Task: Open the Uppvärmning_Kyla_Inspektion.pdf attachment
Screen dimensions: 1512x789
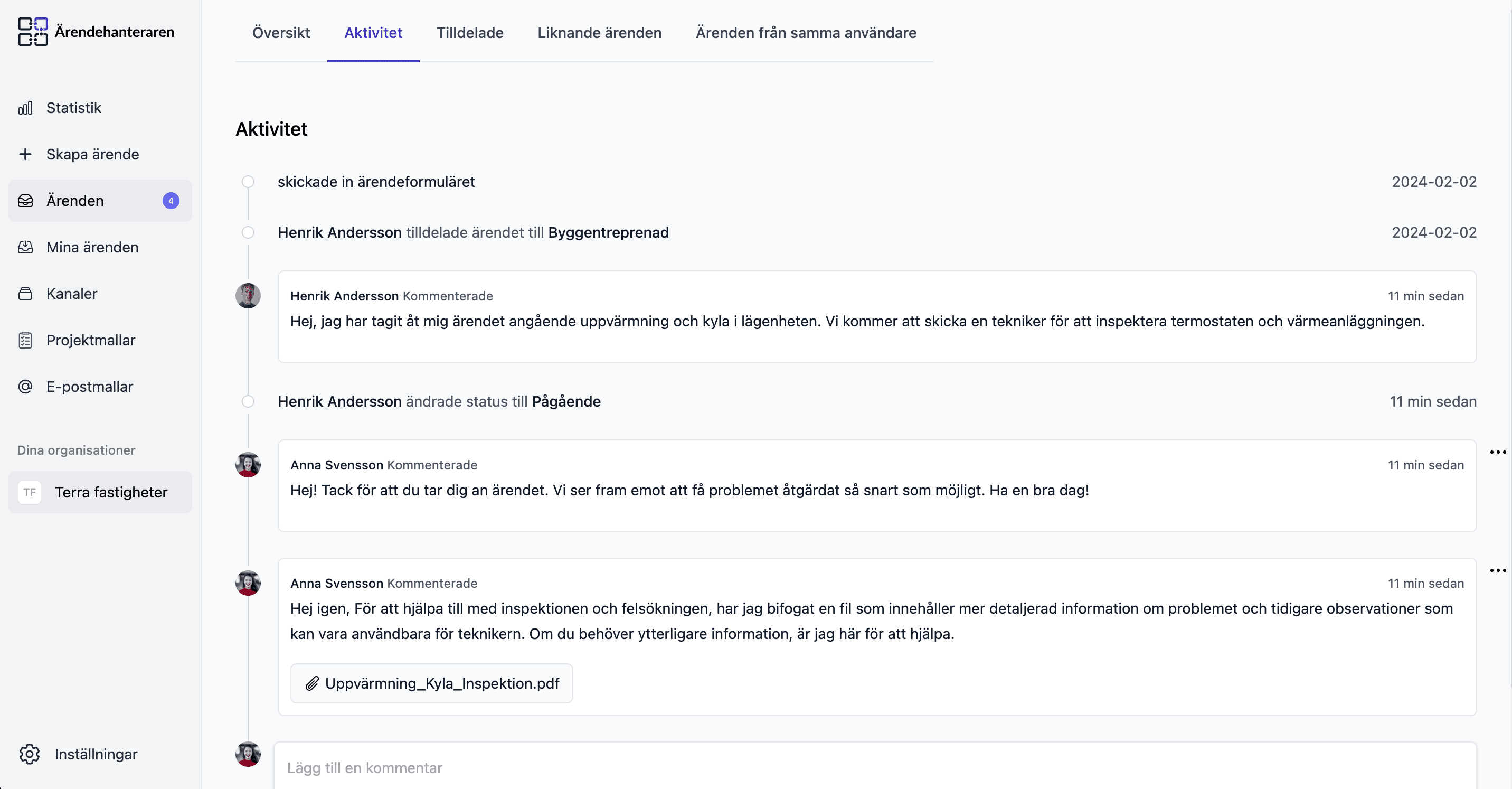Action: click(441, 683)
